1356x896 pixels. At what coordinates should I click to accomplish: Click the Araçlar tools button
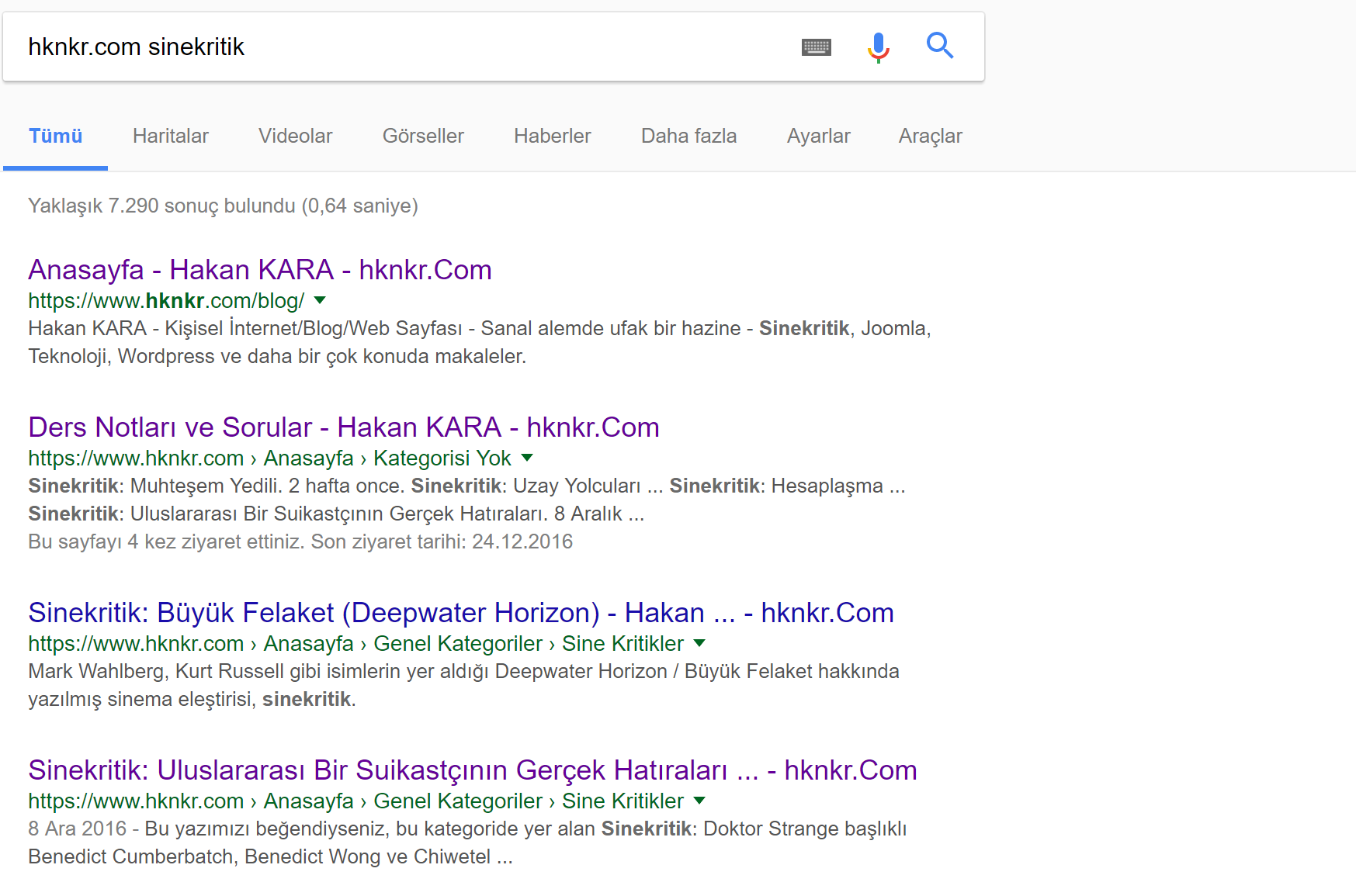930,136
